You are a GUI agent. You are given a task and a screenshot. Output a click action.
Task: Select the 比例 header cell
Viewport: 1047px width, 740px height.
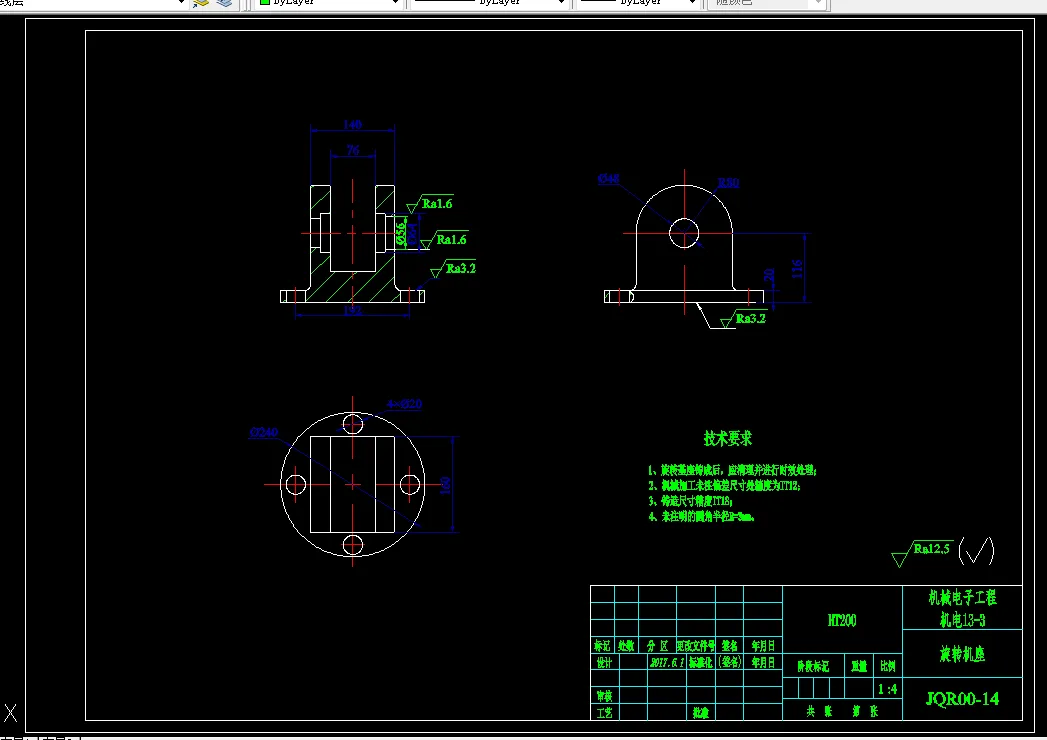pyautogui.click(x=887, y=666)
